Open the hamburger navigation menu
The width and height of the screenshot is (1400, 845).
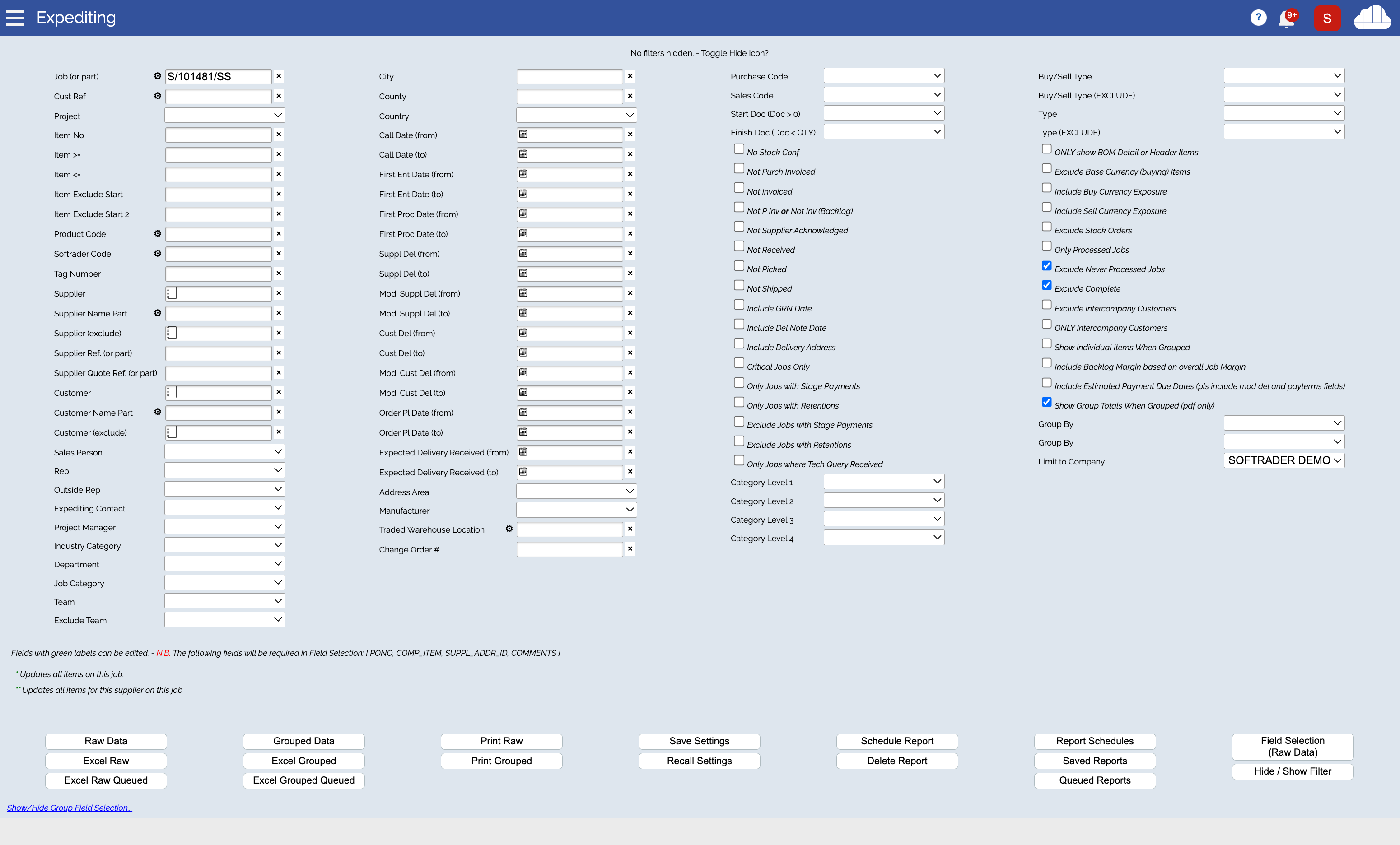(x=15, y=18)
